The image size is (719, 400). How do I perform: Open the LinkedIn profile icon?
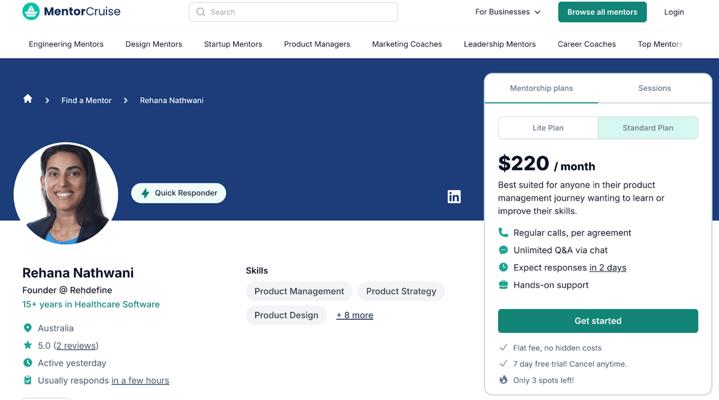(x=454, y=196)
